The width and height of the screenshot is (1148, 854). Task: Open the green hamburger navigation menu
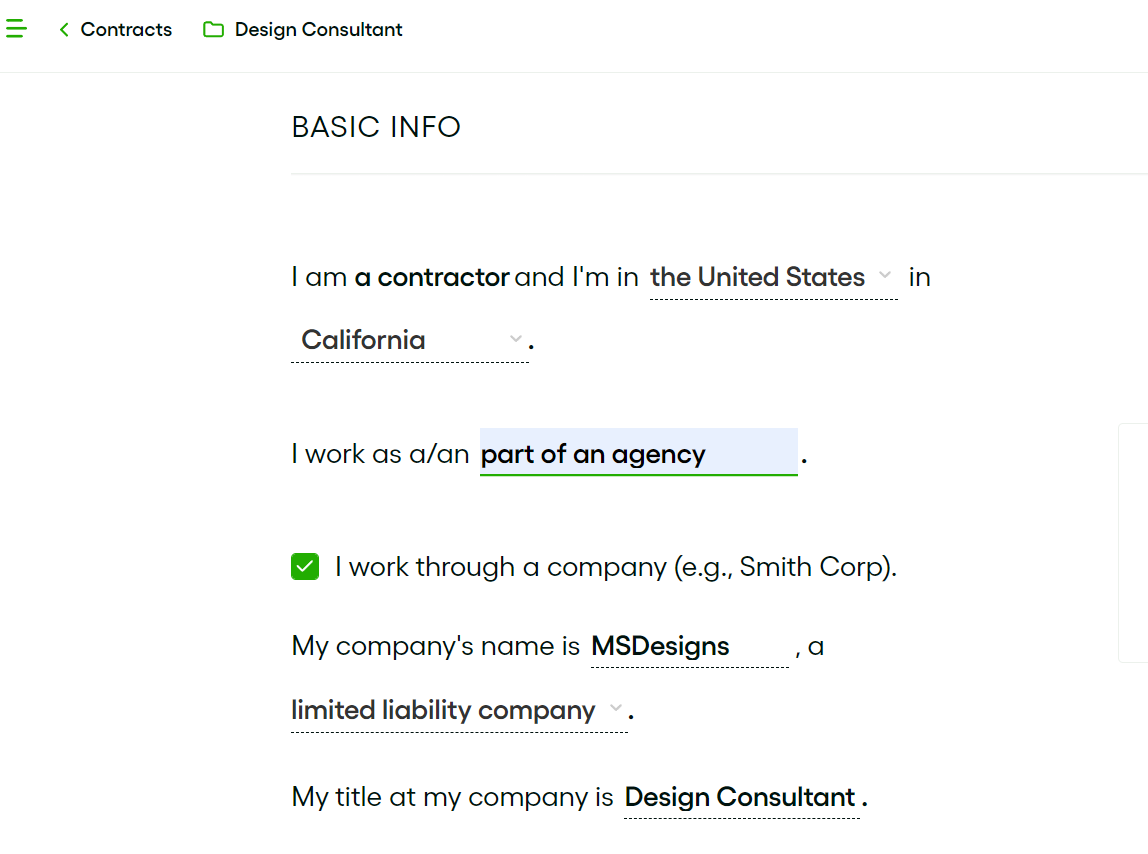(x=16, y=28)
